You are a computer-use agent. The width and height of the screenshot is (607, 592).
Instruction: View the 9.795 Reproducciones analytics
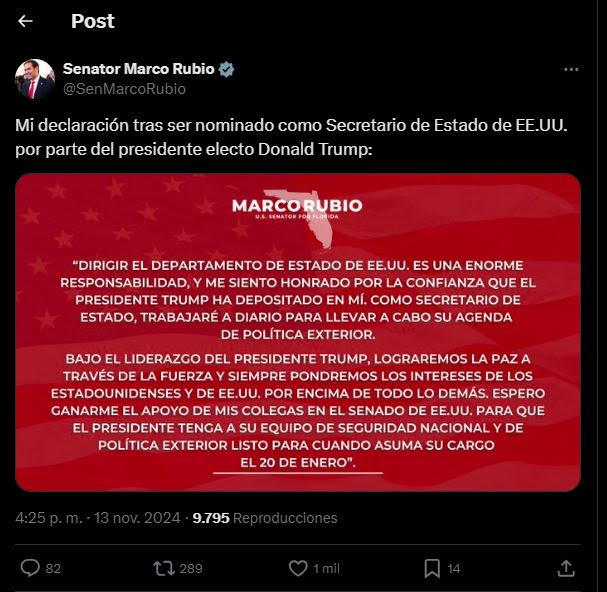(265, 518)
